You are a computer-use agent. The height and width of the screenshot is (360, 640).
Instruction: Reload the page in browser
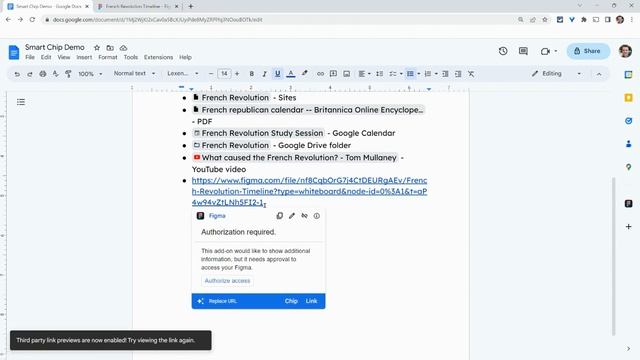point(32,20)
